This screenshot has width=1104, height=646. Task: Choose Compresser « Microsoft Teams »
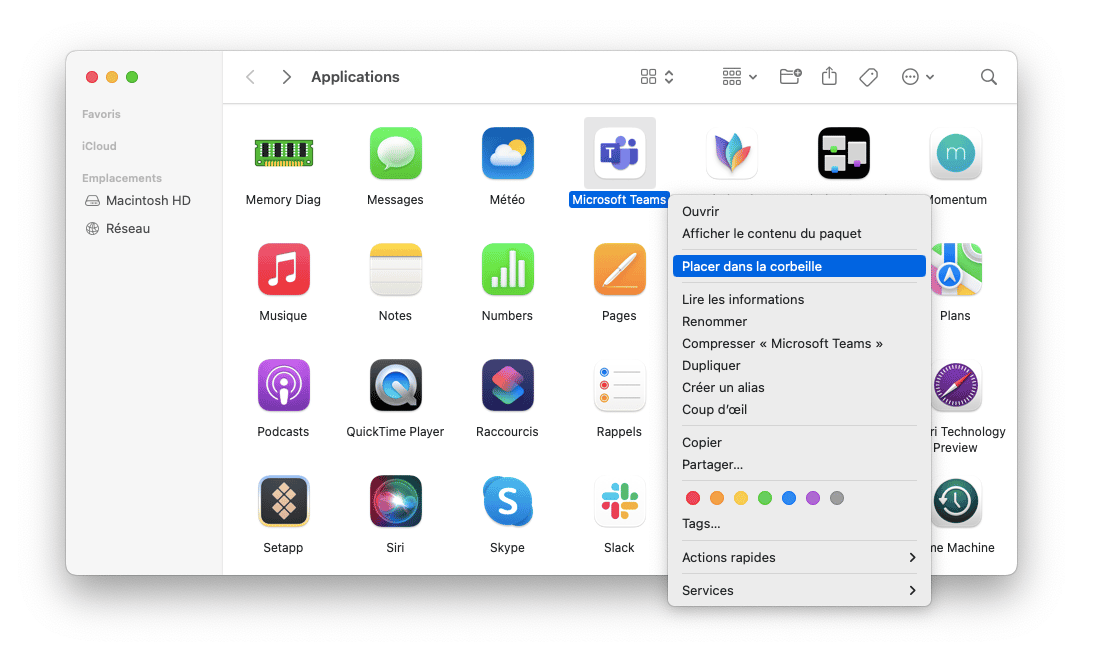coord(799,343)
